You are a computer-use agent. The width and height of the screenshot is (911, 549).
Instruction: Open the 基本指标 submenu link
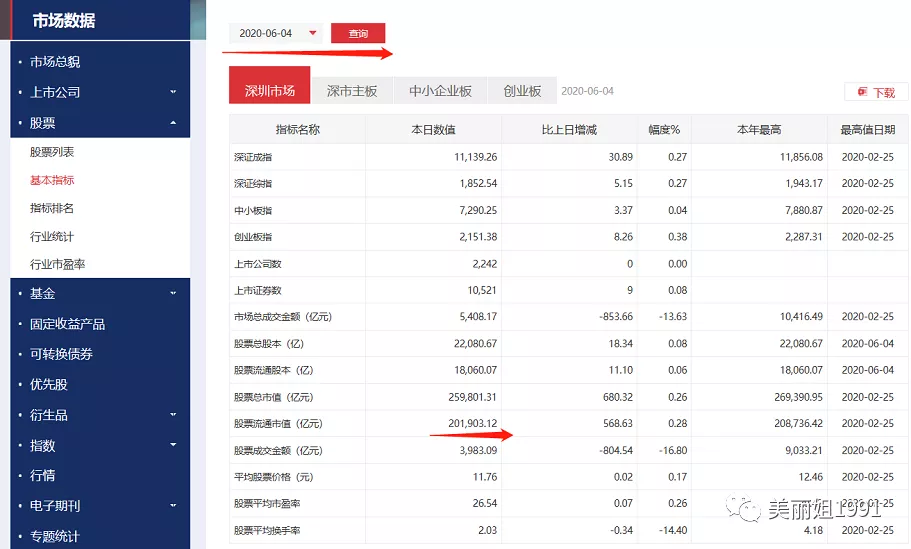(x=52, y=180)
